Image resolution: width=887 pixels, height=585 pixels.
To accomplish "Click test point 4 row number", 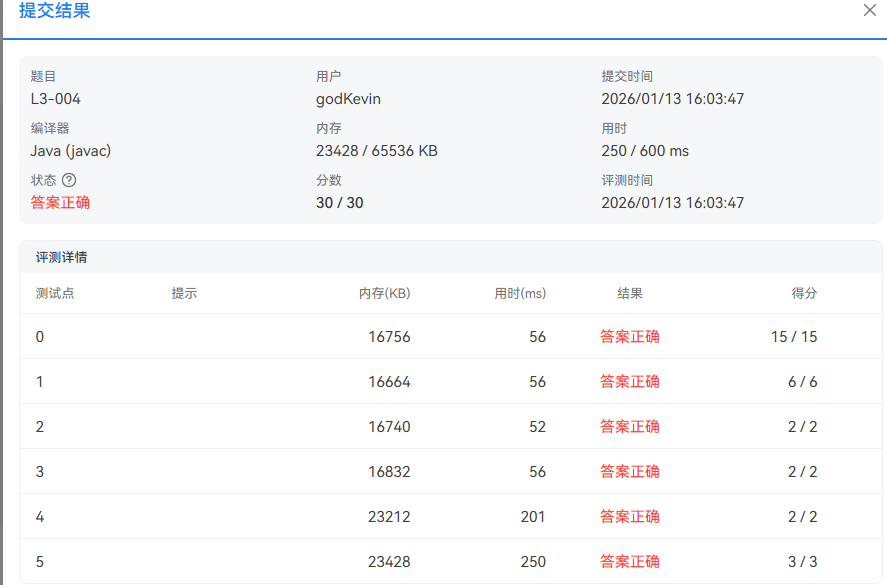I will pyautogui.click(x=40, y=517).
